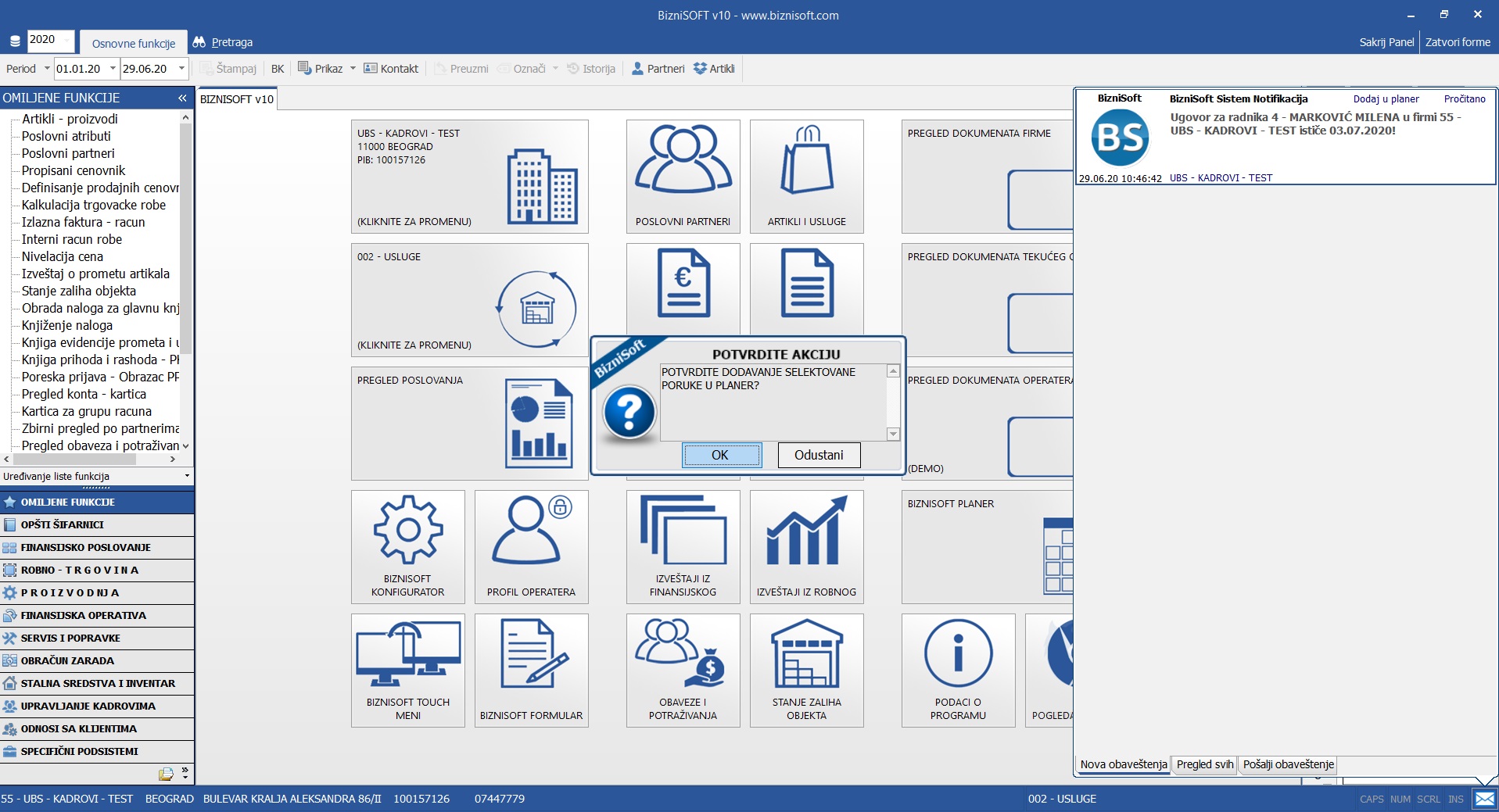Open the Podaci o Programu info tile
Screen dimensions: 1499x812
[x=958, y=671]
